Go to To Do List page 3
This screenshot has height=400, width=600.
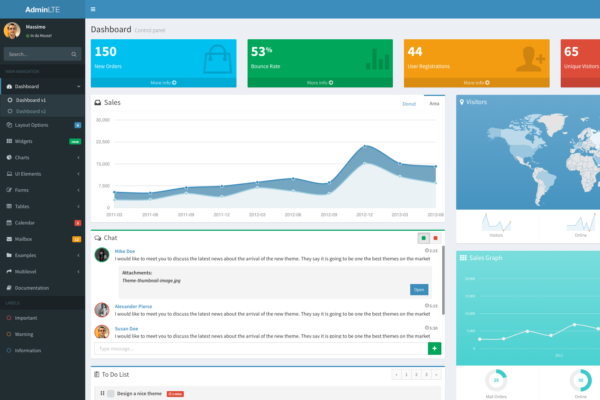(426, 374)
